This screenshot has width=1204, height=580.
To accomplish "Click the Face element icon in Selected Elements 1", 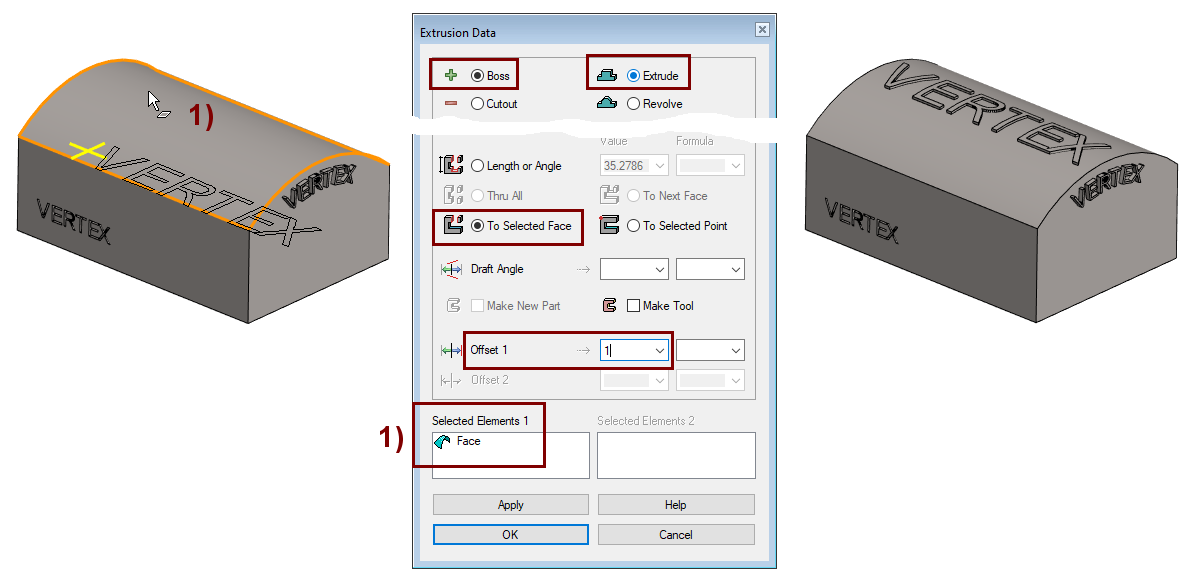I will tap(443, 442).
